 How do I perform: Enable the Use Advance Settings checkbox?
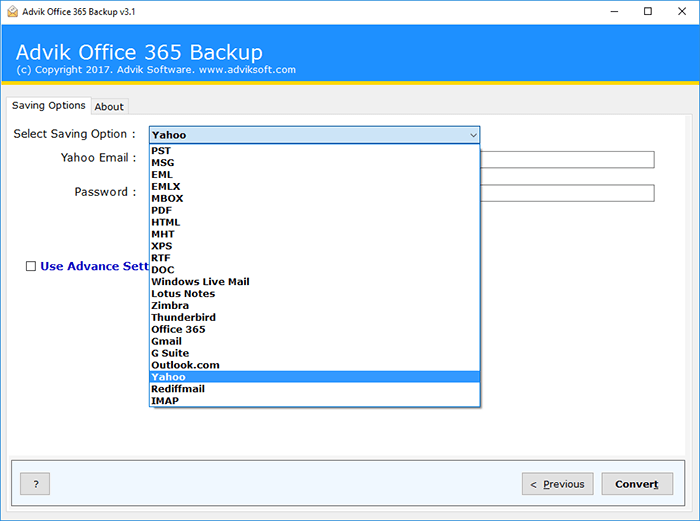pos(31,267)
